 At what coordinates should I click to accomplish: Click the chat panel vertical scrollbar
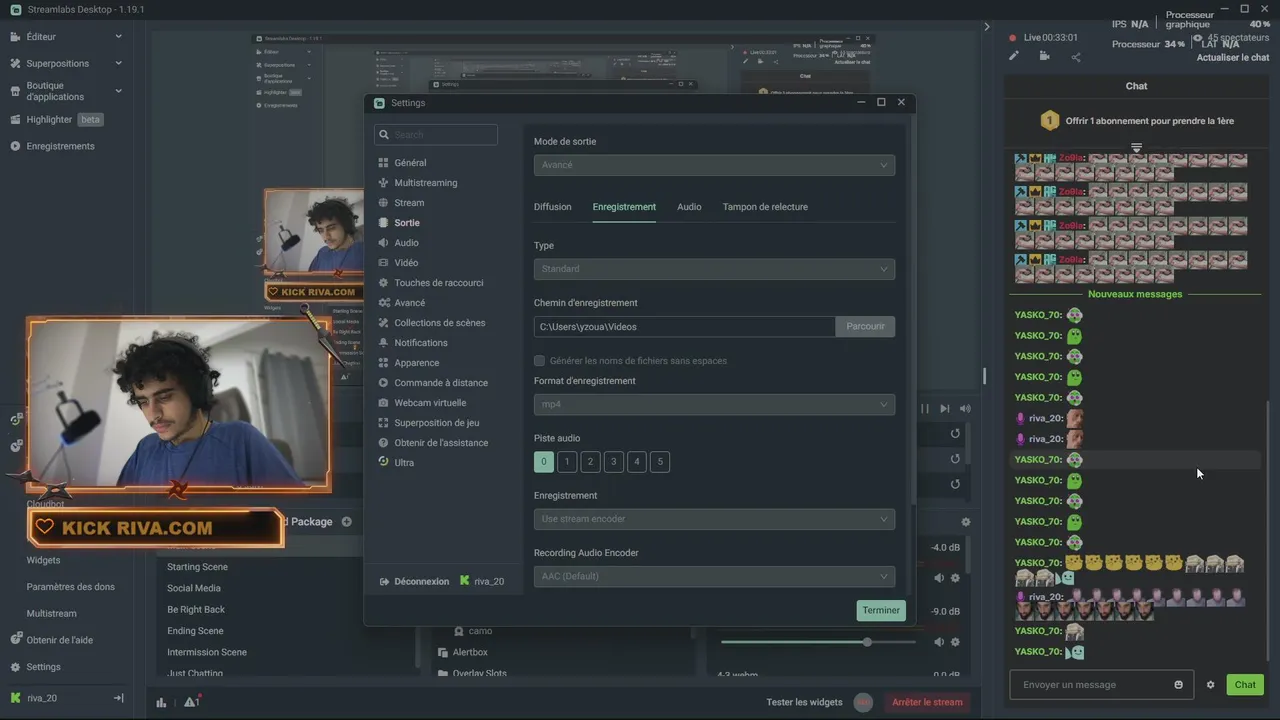coord(1270,530)
